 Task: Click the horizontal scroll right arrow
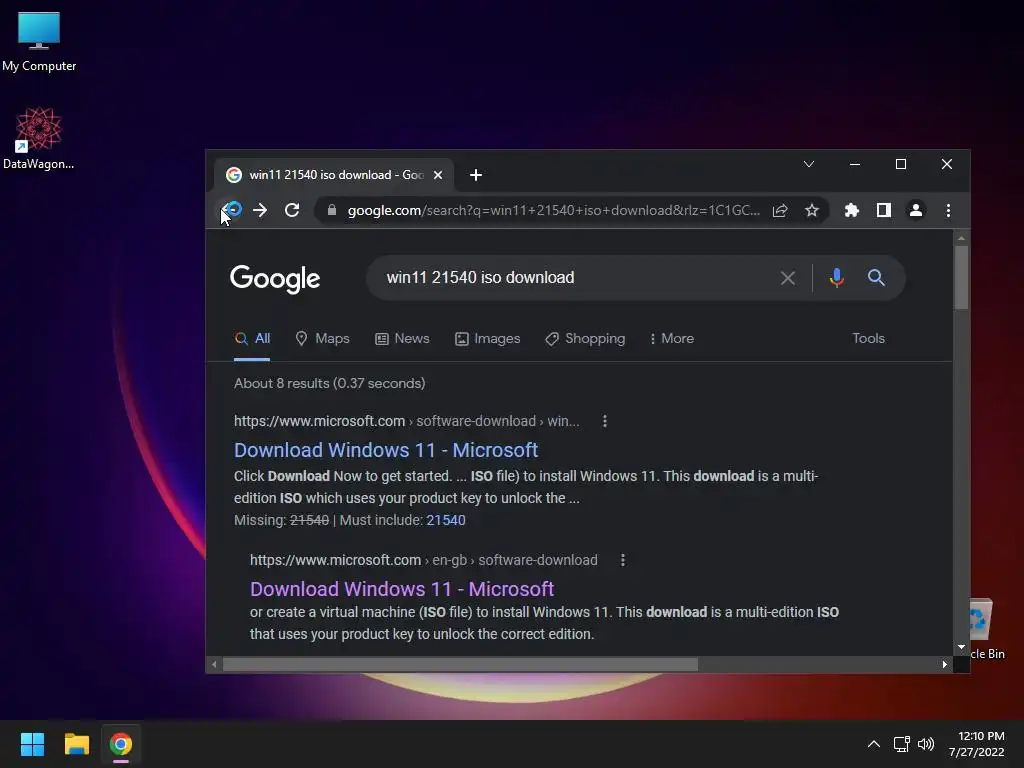(944, 664)
